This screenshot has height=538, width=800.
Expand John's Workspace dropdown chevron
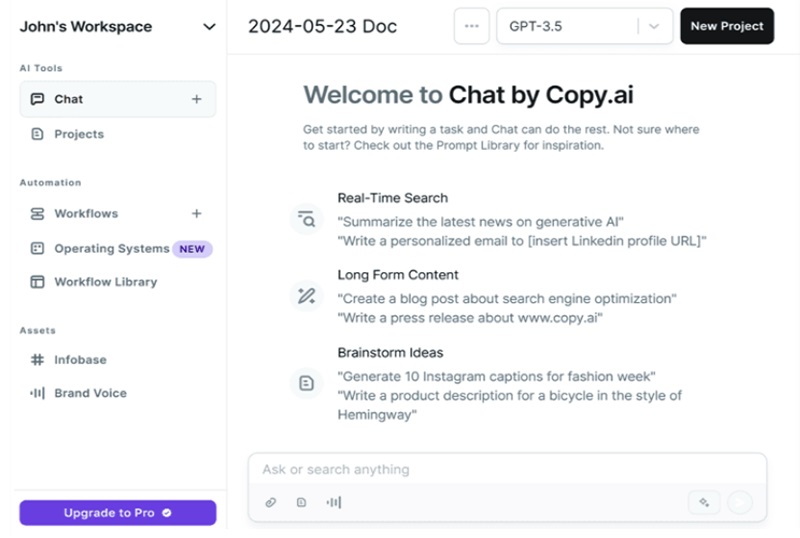pyautogui.click(x=209, y=27)
